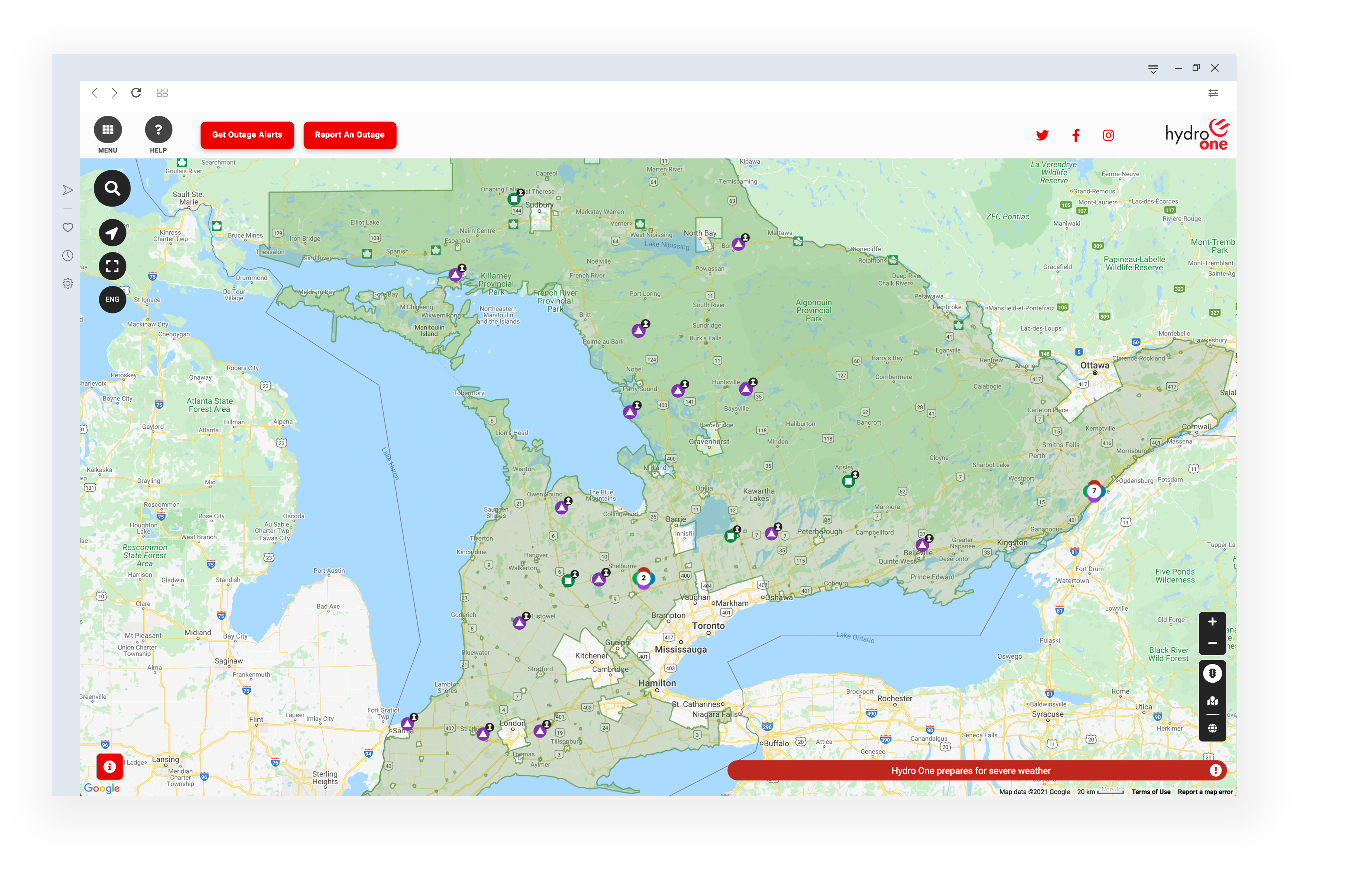Click the Google logo on the map
The width and height of the screenshot is (1353, 896).
pos(102,788)
